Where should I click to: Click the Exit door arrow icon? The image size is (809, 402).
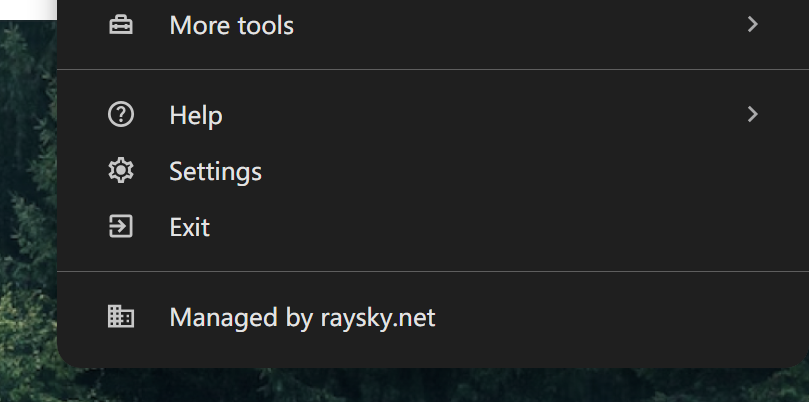tap(120, 227)
